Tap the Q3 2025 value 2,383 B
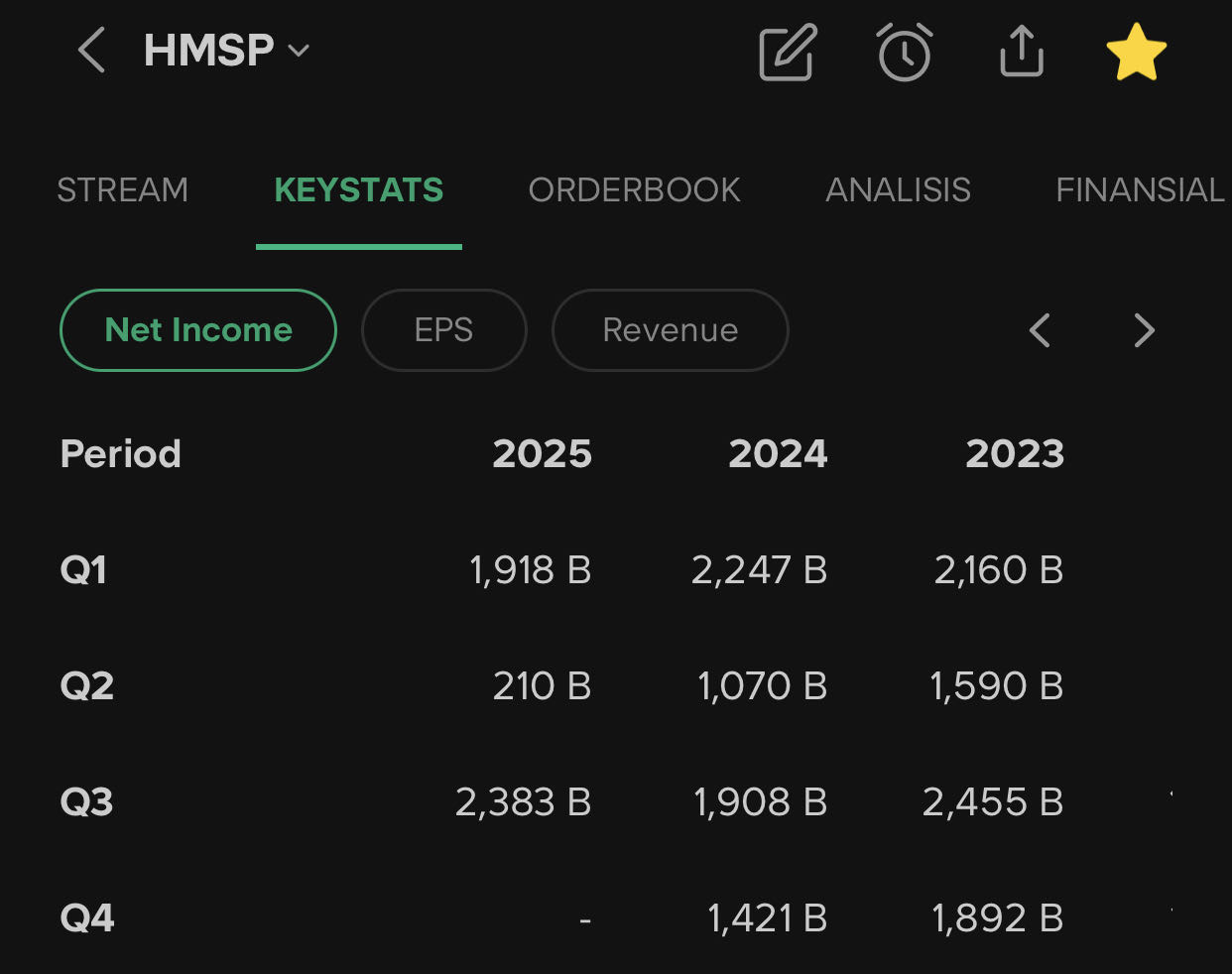The height and width of the screenshot is (974, 1232). coord(523,802)
